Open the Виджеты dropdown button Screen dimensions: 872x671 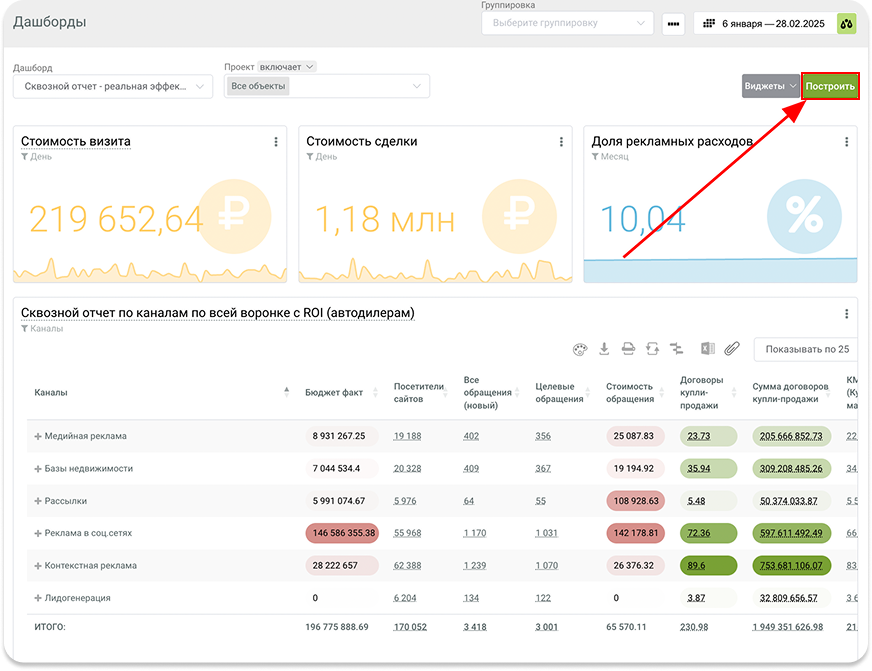[x=770, y=86]
